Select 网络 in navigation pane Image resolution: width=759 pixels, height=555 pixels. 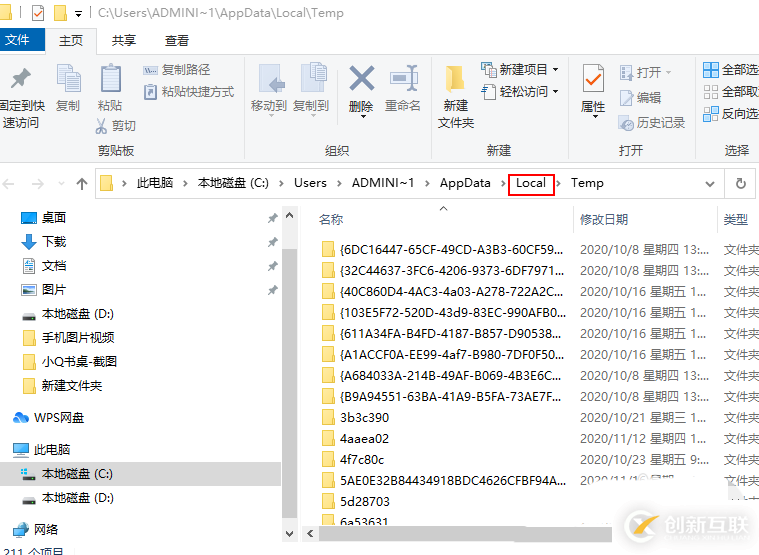[x=36, y=529]
